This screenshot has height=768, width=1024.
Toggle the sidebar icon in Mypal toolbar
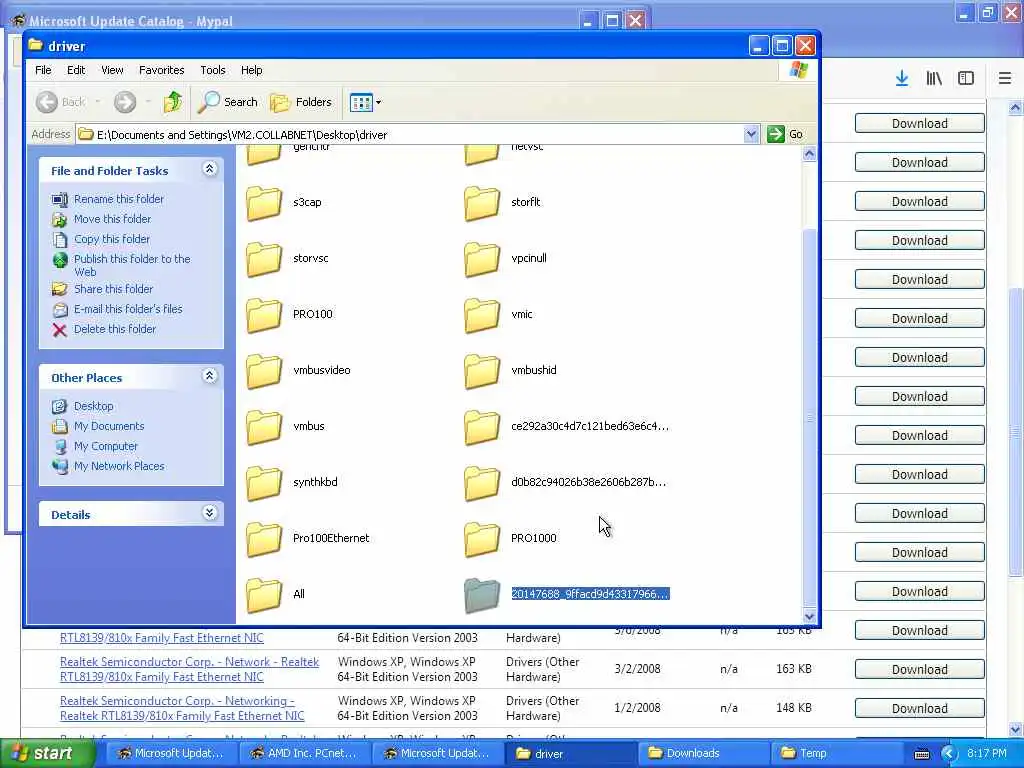pyautogui.click(x=966, y=78)
